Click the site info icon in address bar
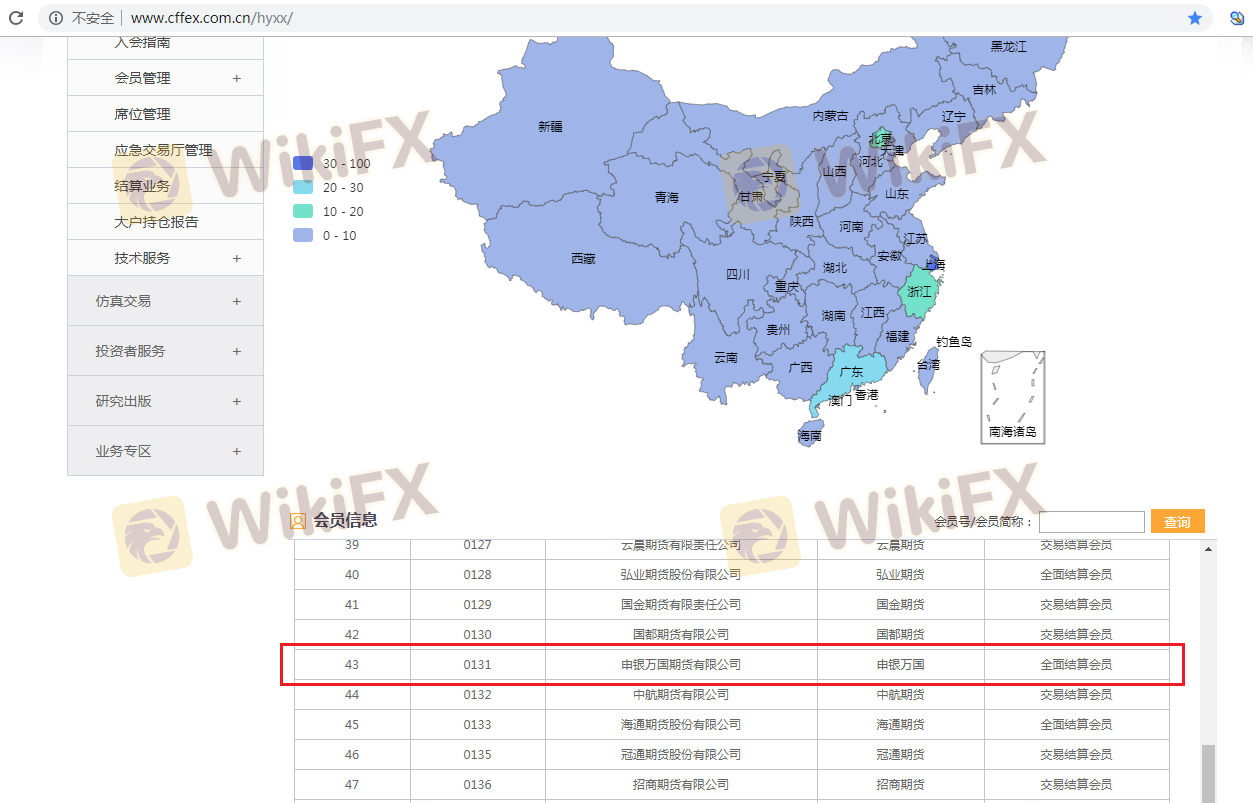The width and height of the screenshot is (1253, 803). pyautogui.click(x=56, y=18)
